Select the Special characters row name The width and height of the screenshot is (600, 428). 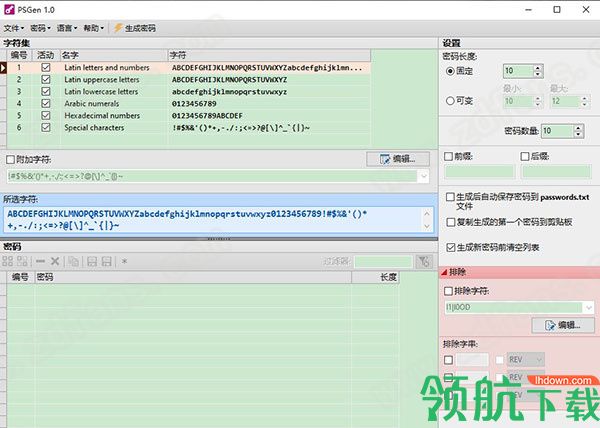(94, 127)
